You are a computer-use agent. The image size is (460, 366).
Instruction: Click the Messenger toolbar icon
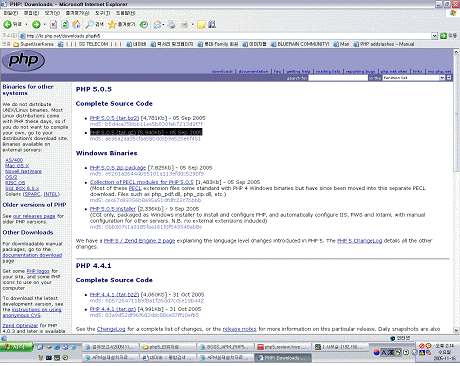click(x=212, y=24)
